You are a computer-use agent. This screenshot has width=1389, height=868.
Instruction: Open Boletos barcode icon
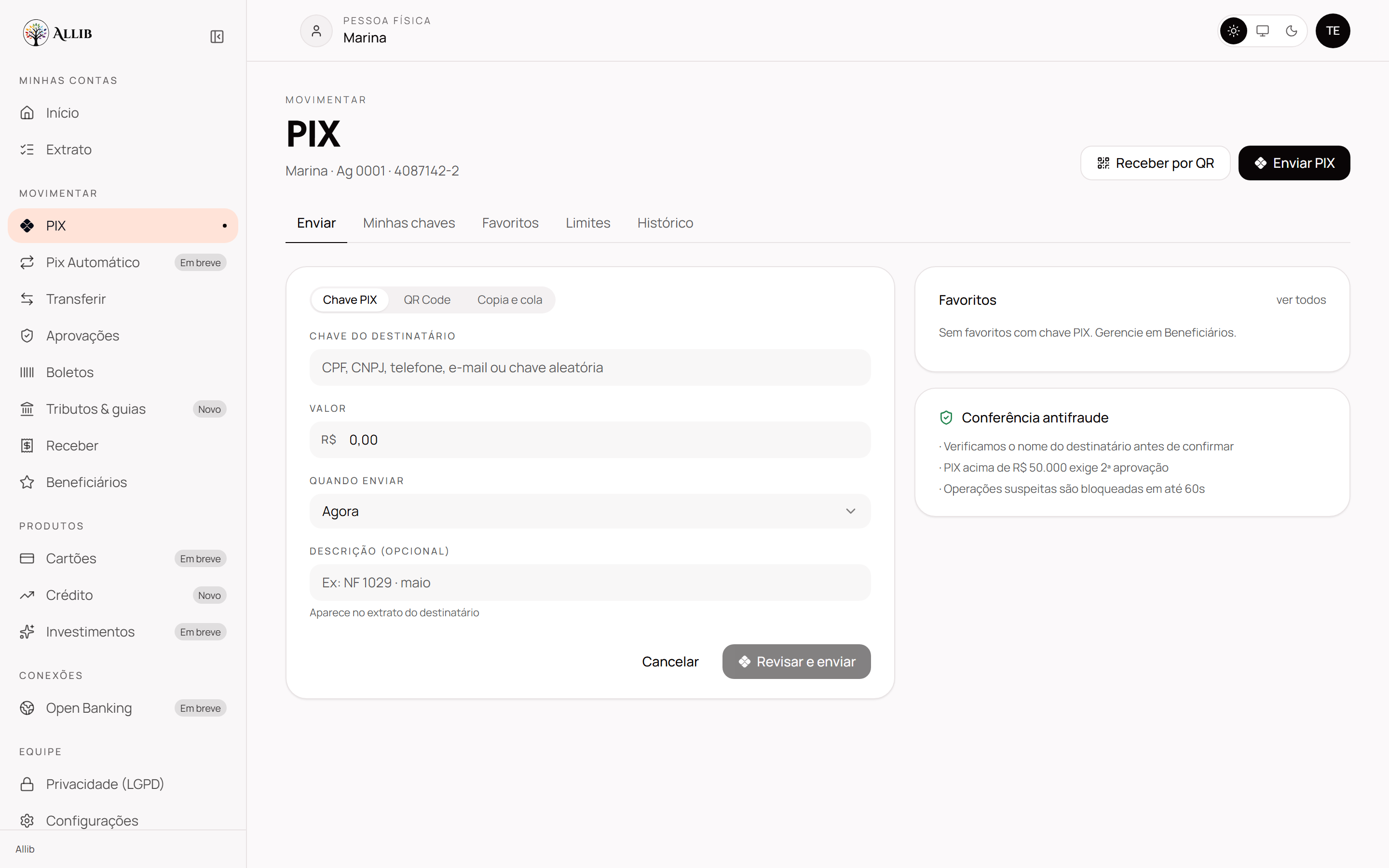point(27,373)
